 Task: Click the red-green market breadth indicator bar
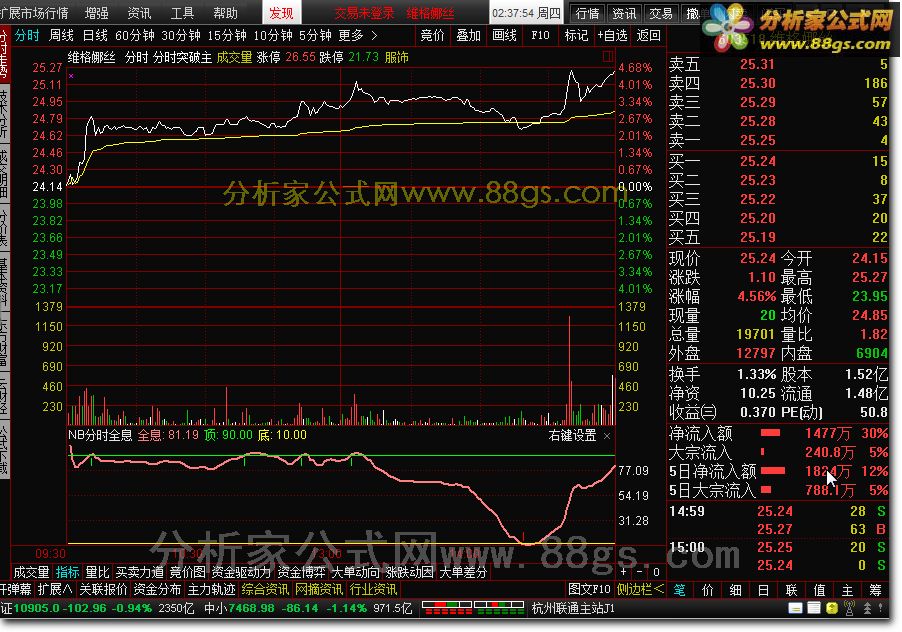tap(473, 608)
